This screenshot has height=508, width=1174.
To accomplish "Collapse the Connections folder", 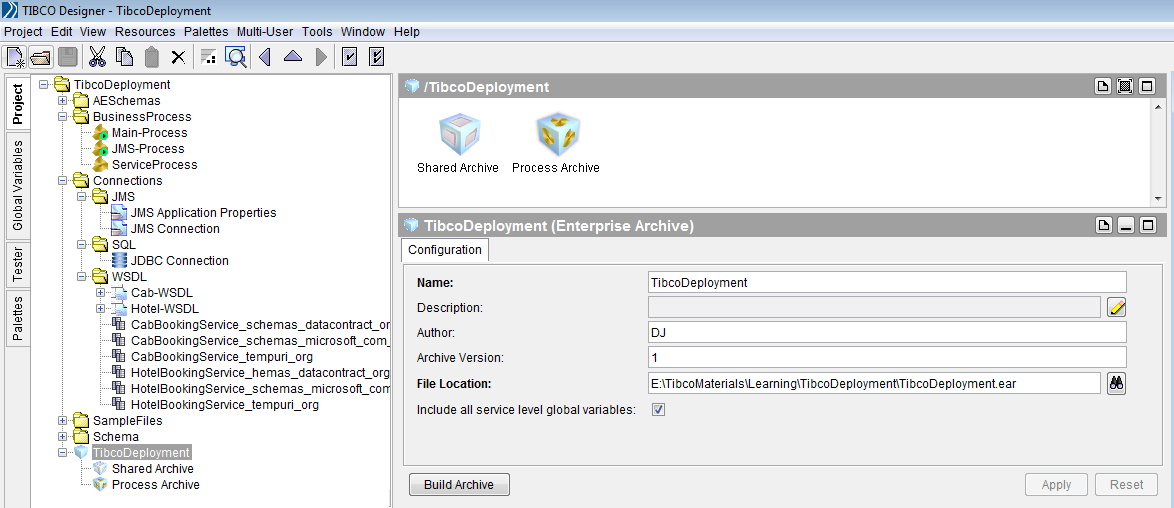I will [x=62, y=181].
